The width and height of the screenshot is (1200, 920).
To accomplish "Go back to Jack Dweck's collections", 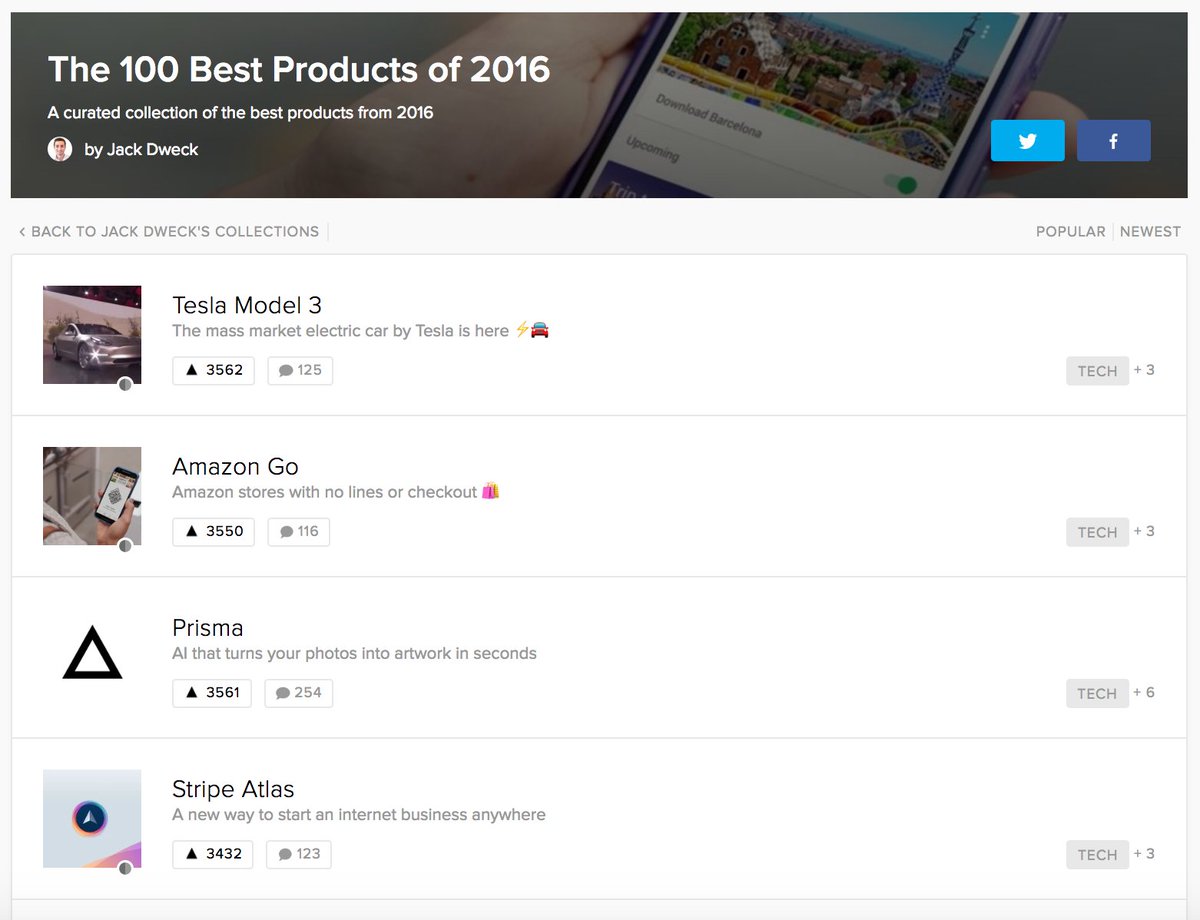I will [169, 231].
